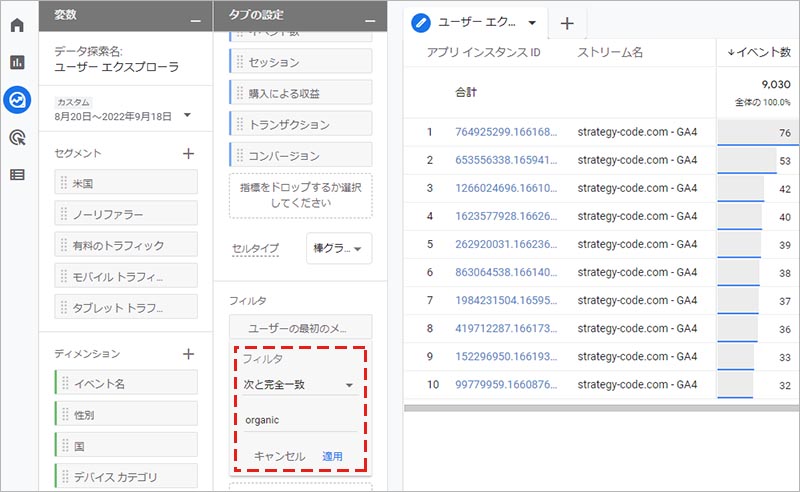Screen dimensions: 800x492
Task: Open the Advertising icon in sidebar
Action: (x=17, y=137)
